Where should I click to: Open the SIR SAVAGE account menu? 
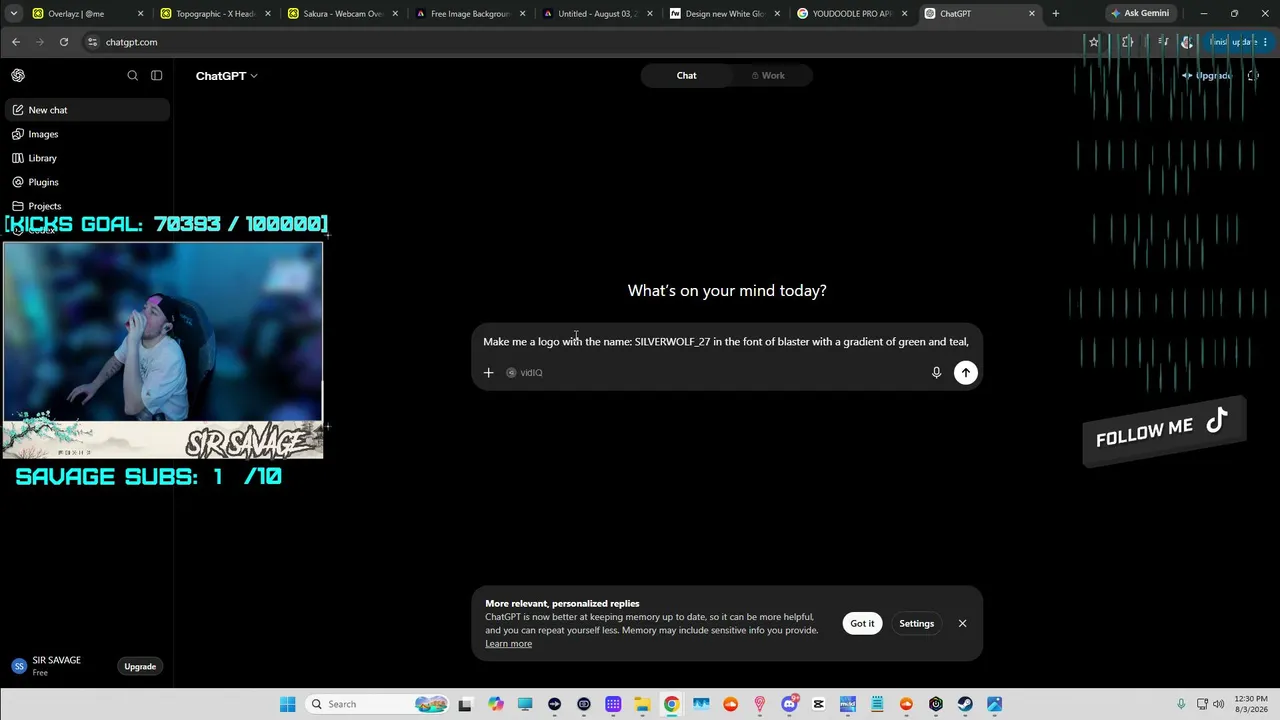pyautogui.click(x=58, y=666)
